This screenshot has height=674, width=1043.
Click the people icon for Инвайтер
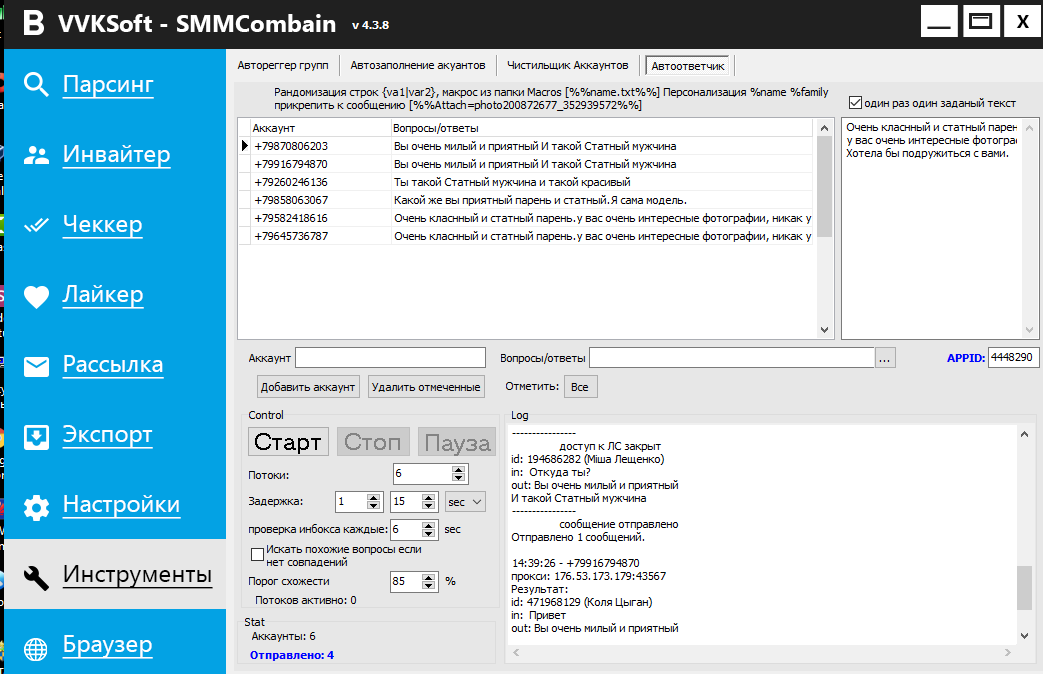(x=37, y=155)
